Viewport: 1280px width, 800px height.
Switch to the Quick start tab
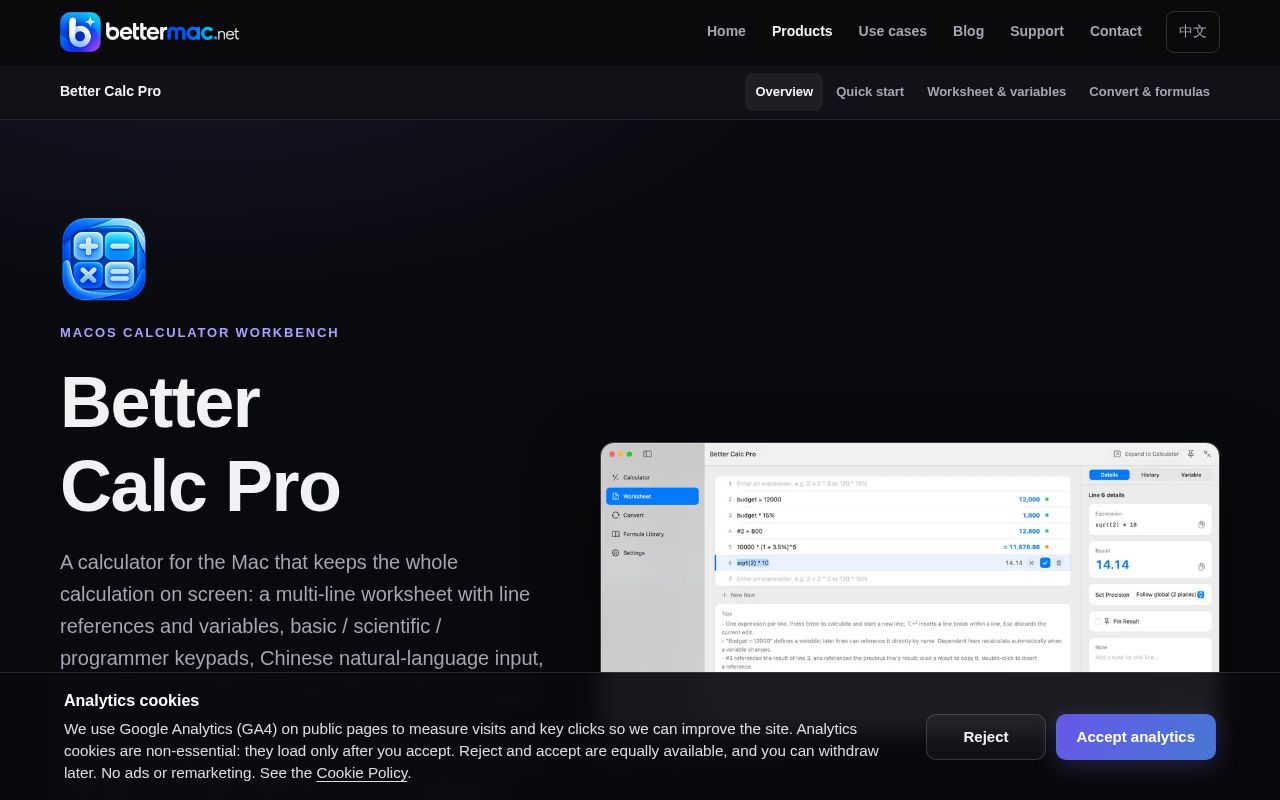[870, 92]
